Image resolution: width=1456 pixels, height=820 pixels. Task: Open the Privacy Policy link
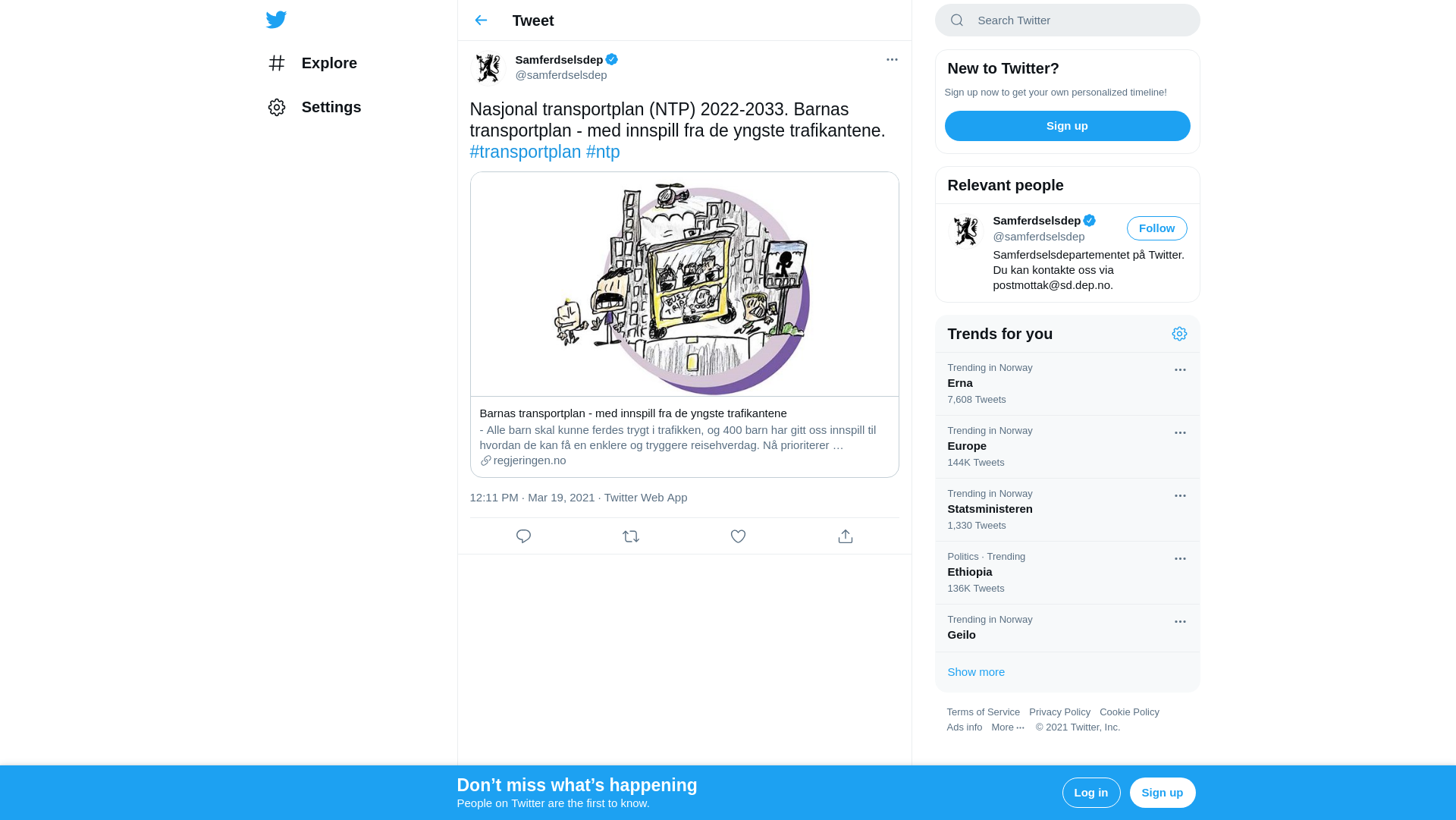(1059, 712)
